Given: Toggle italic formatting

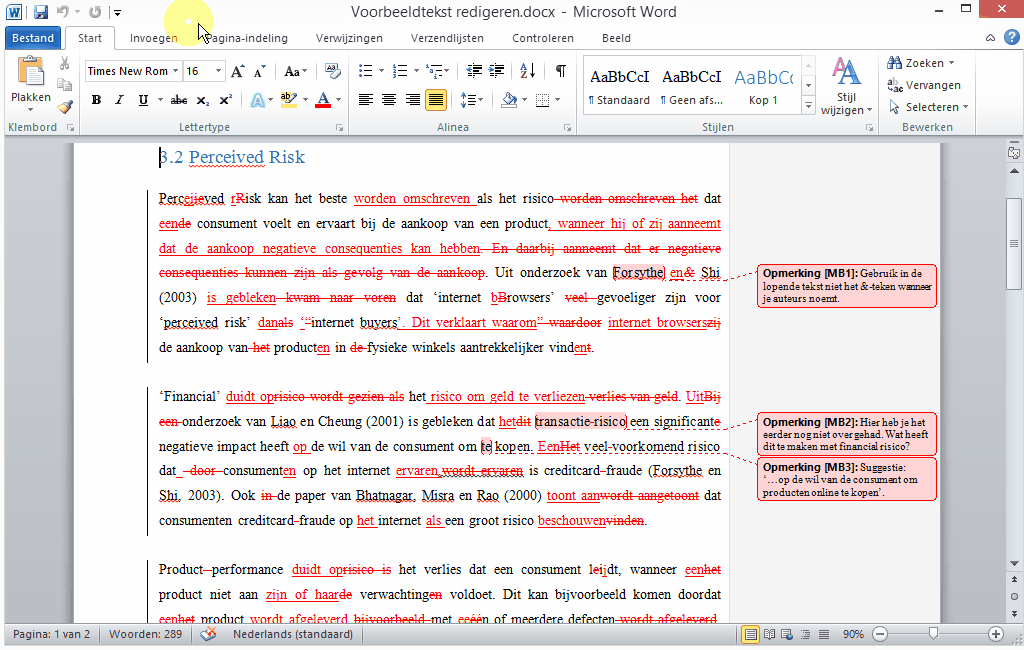Looking at the screenshot, I should point(119,100).
